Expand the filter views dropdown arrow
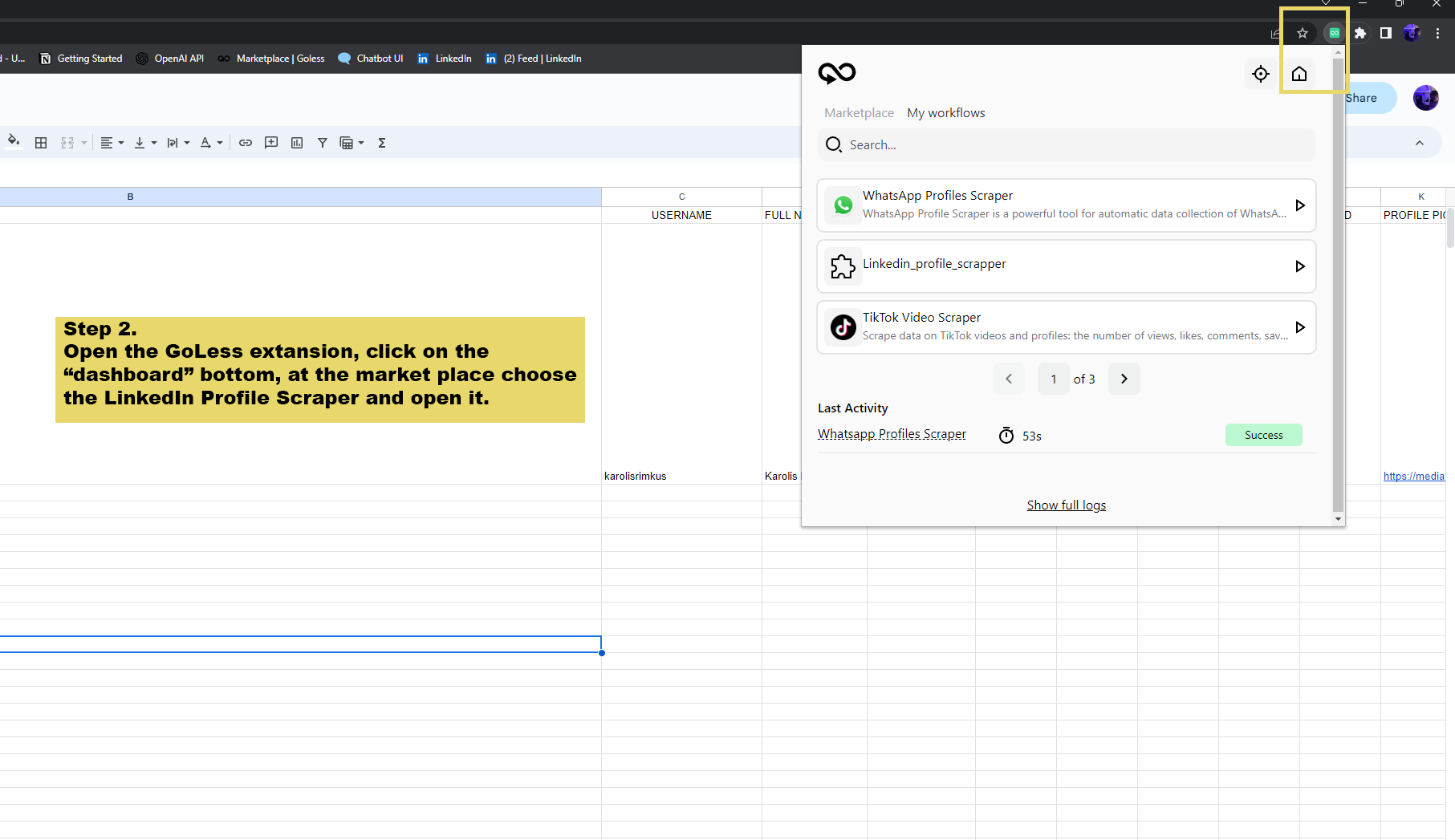 tap(361, 143)
